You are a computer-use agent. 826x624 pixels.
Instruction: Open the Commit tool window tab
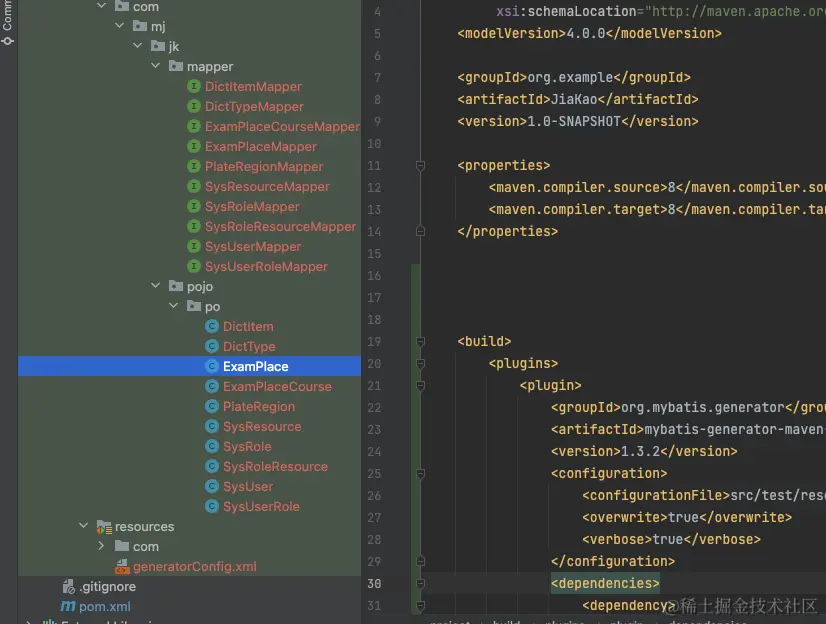click(x=7, y=23)
